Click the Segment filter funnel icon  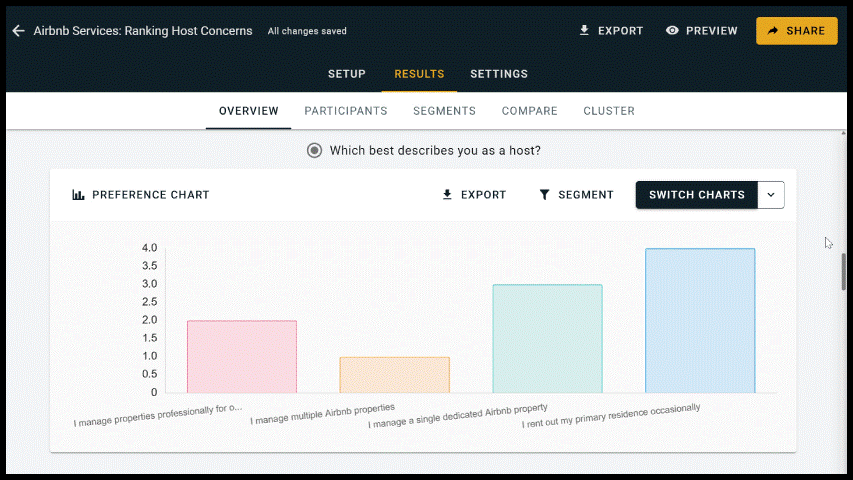[x=544, y=195]
